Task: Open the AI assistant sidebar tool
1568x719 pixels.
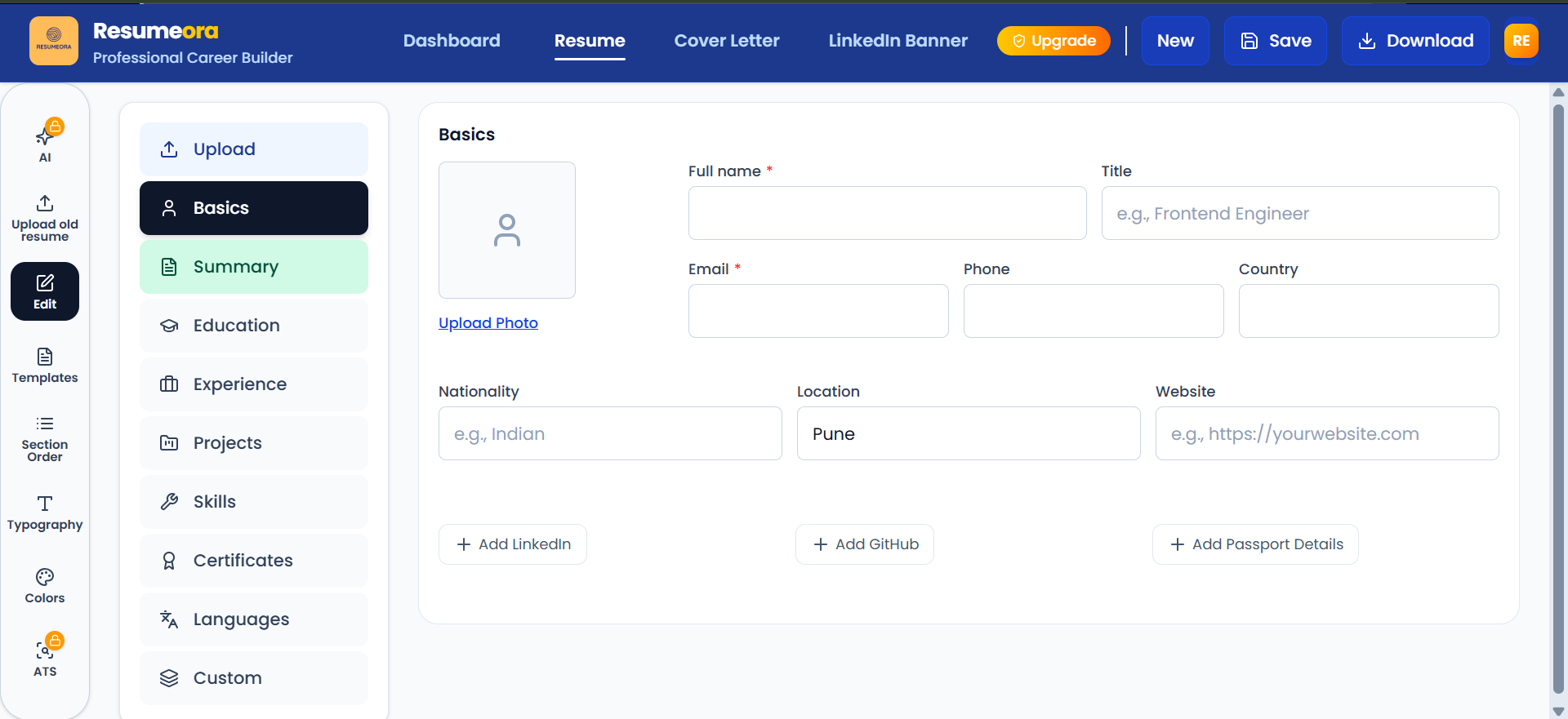Action: (x=45, y=141)
